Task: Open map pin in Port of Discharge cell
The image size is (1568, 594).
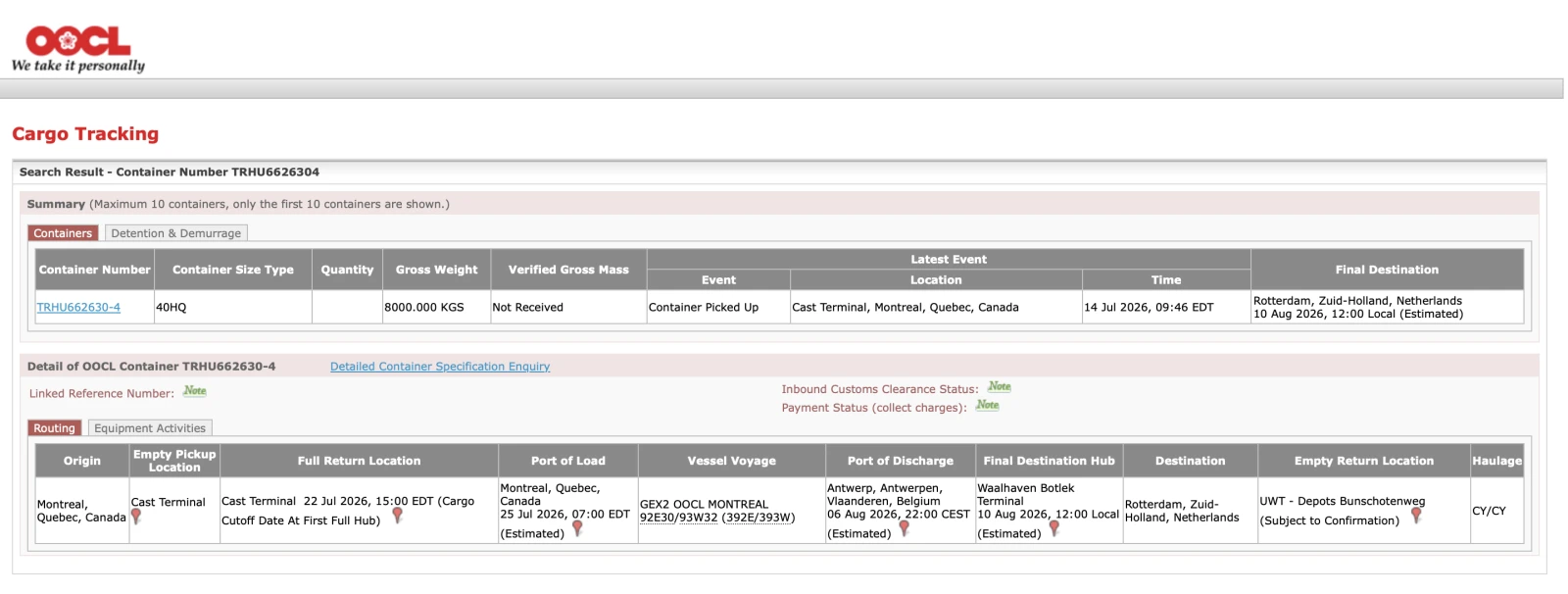Action: pos(904,528)
